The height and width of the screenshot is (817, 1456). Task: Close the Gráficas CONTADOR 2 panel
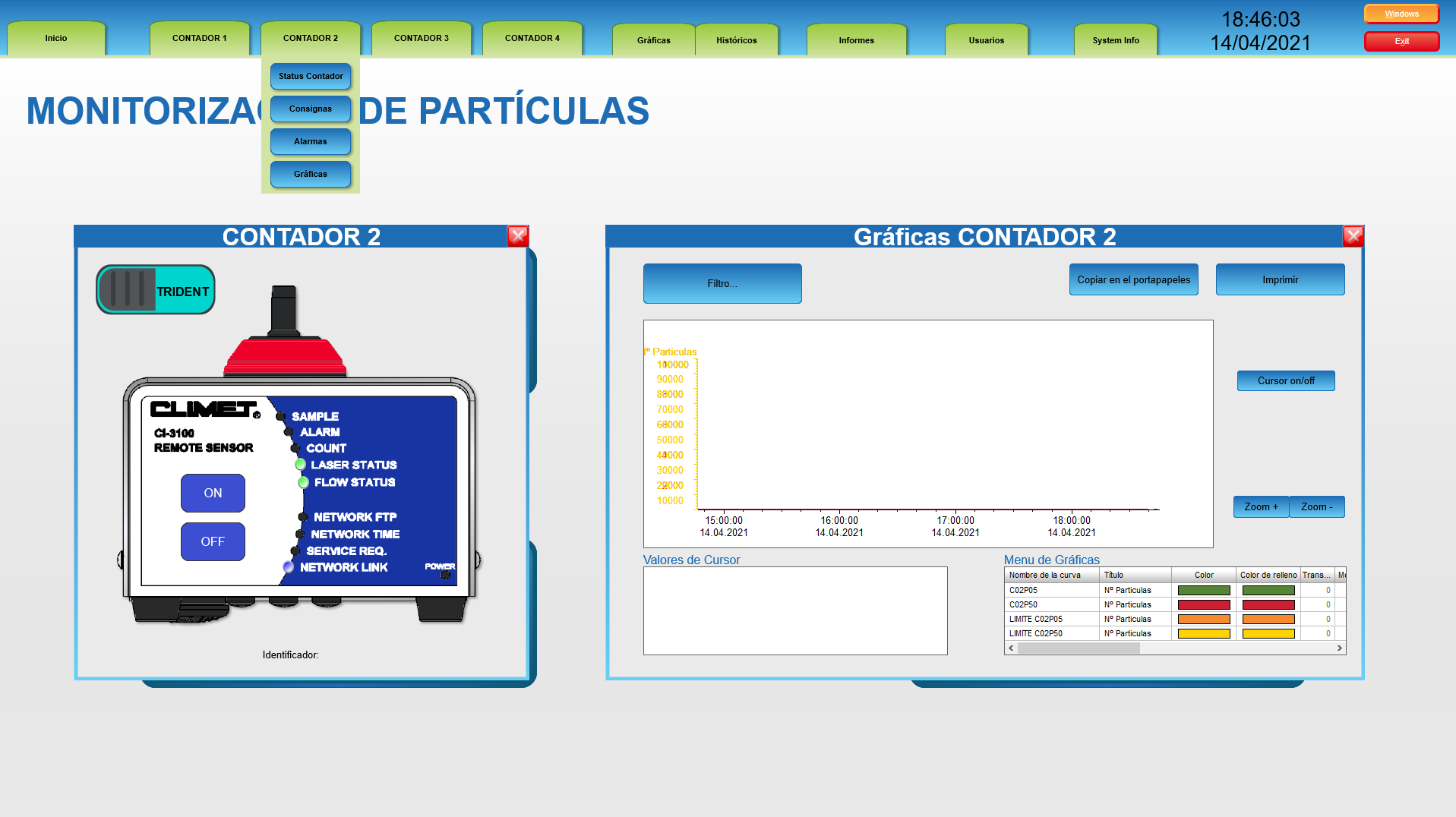(x=1353, y=236)
